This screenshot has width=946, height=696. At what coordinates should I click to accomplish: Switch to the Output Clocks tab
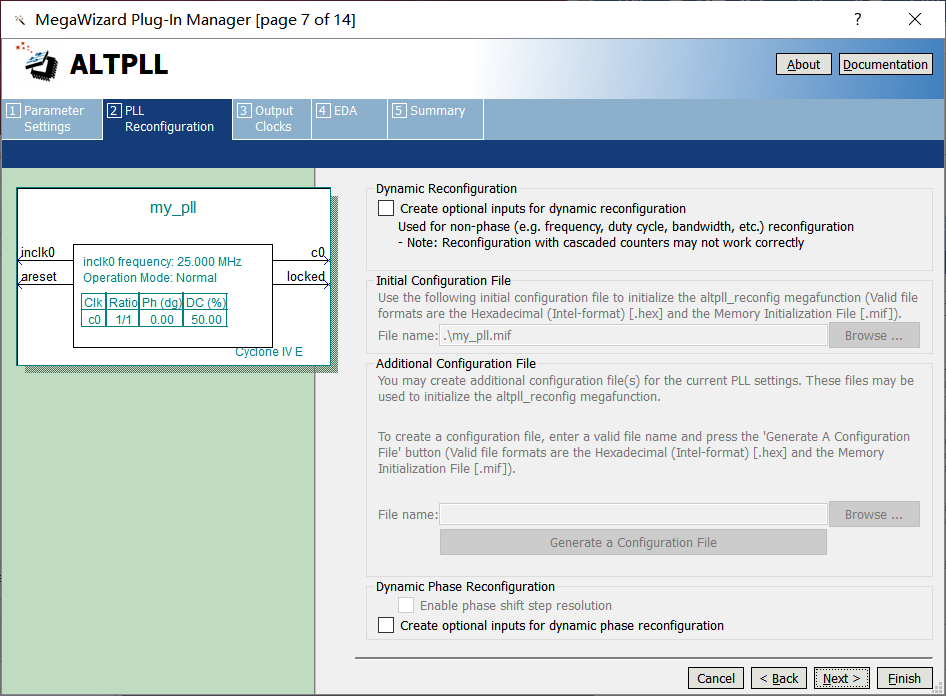tap(271, 119)
